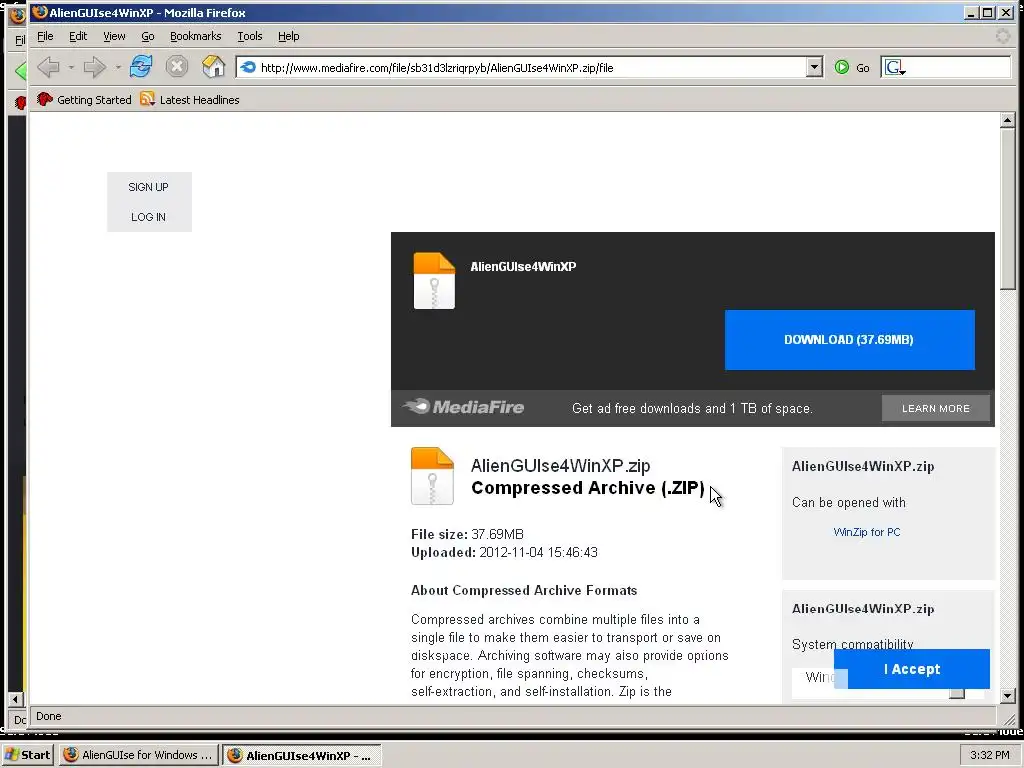Switch to AlienGUIse for Windows taskbar window
The image size is (1024, 768).
(x=138, y=755)
